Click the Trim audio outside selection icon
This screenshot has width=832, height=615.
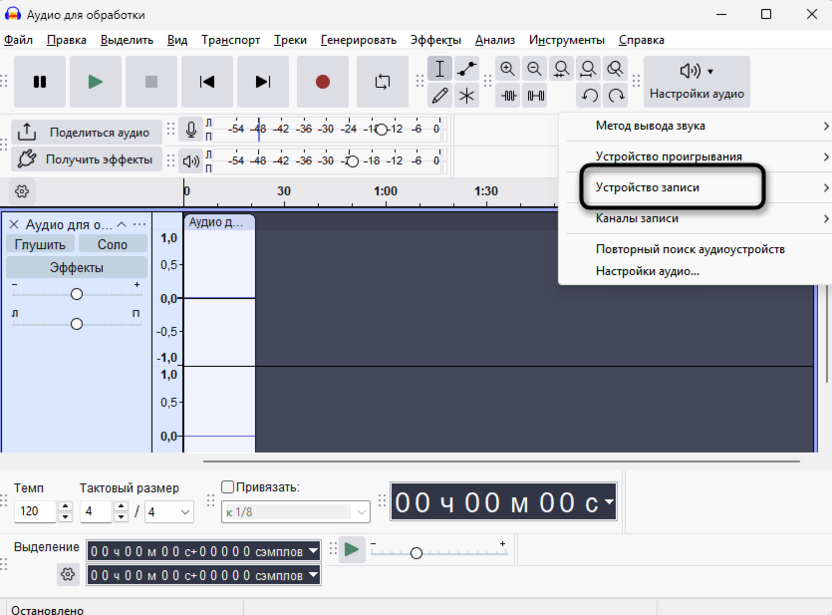pos(508,96)
